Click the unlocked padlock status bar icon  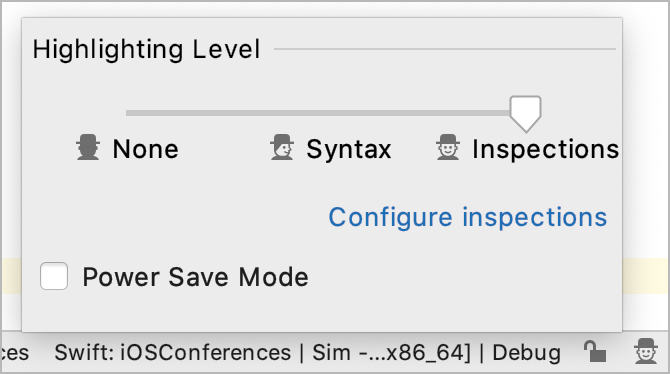595,351
